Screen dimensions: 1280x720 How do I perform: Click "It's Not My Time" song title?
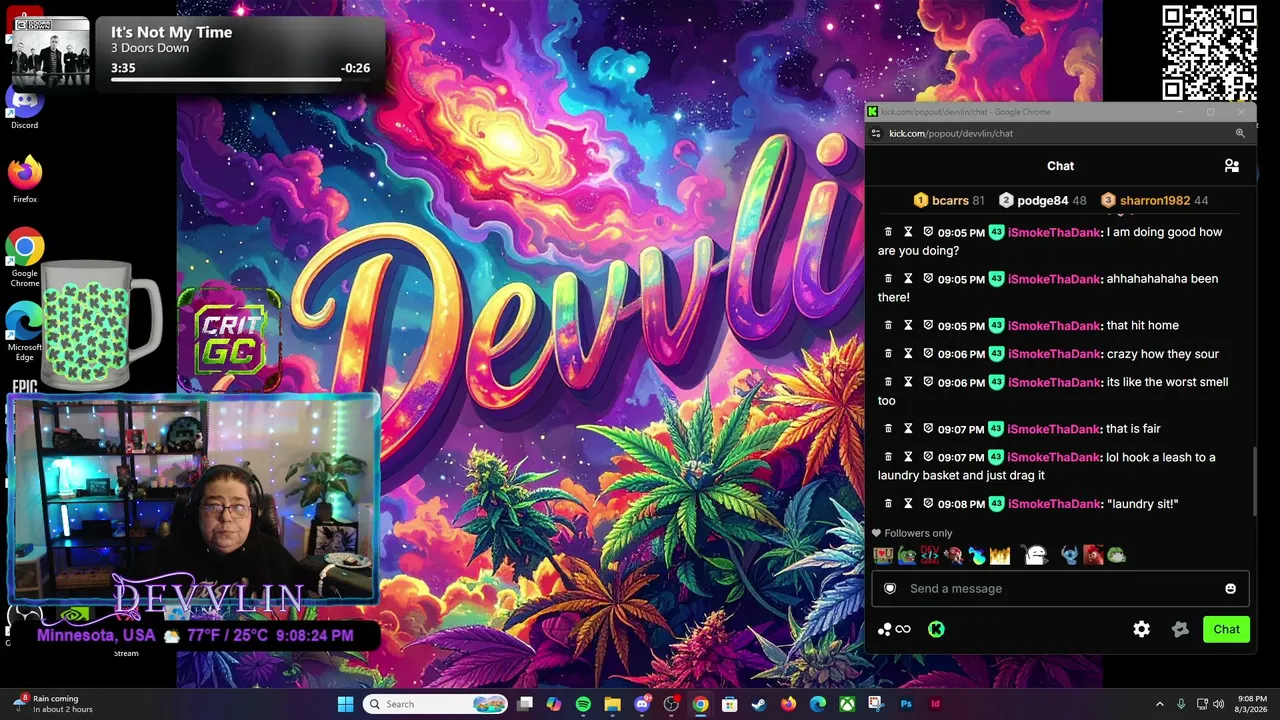[x=171, y=32]
